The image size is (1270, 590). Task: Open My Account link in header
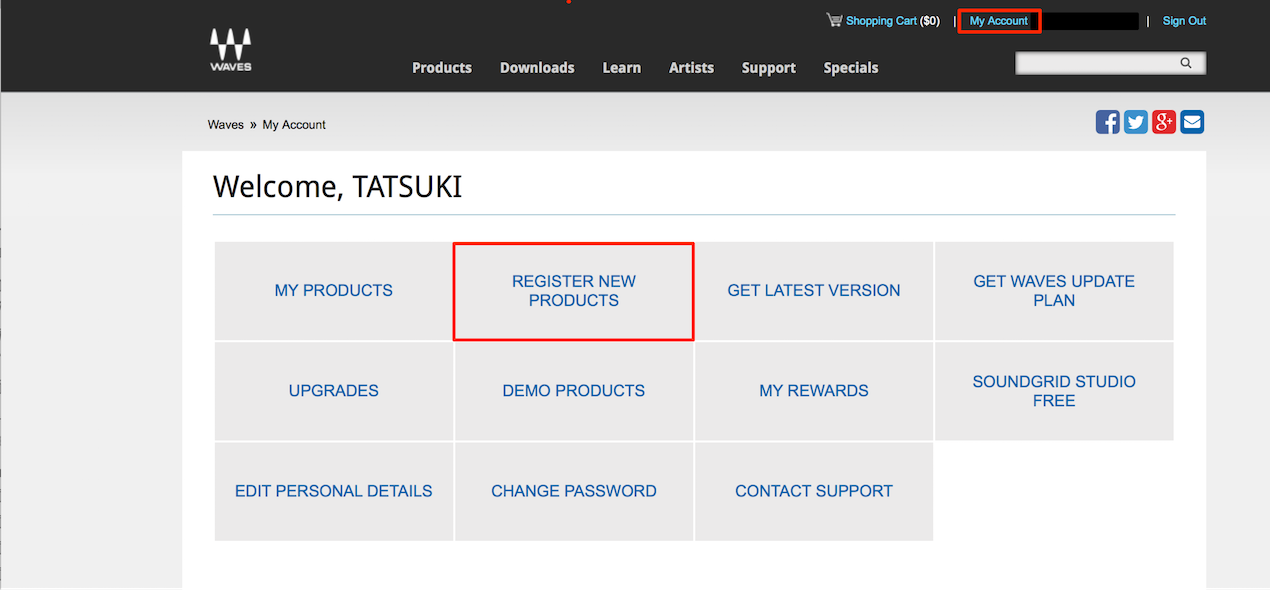(999, 21)
